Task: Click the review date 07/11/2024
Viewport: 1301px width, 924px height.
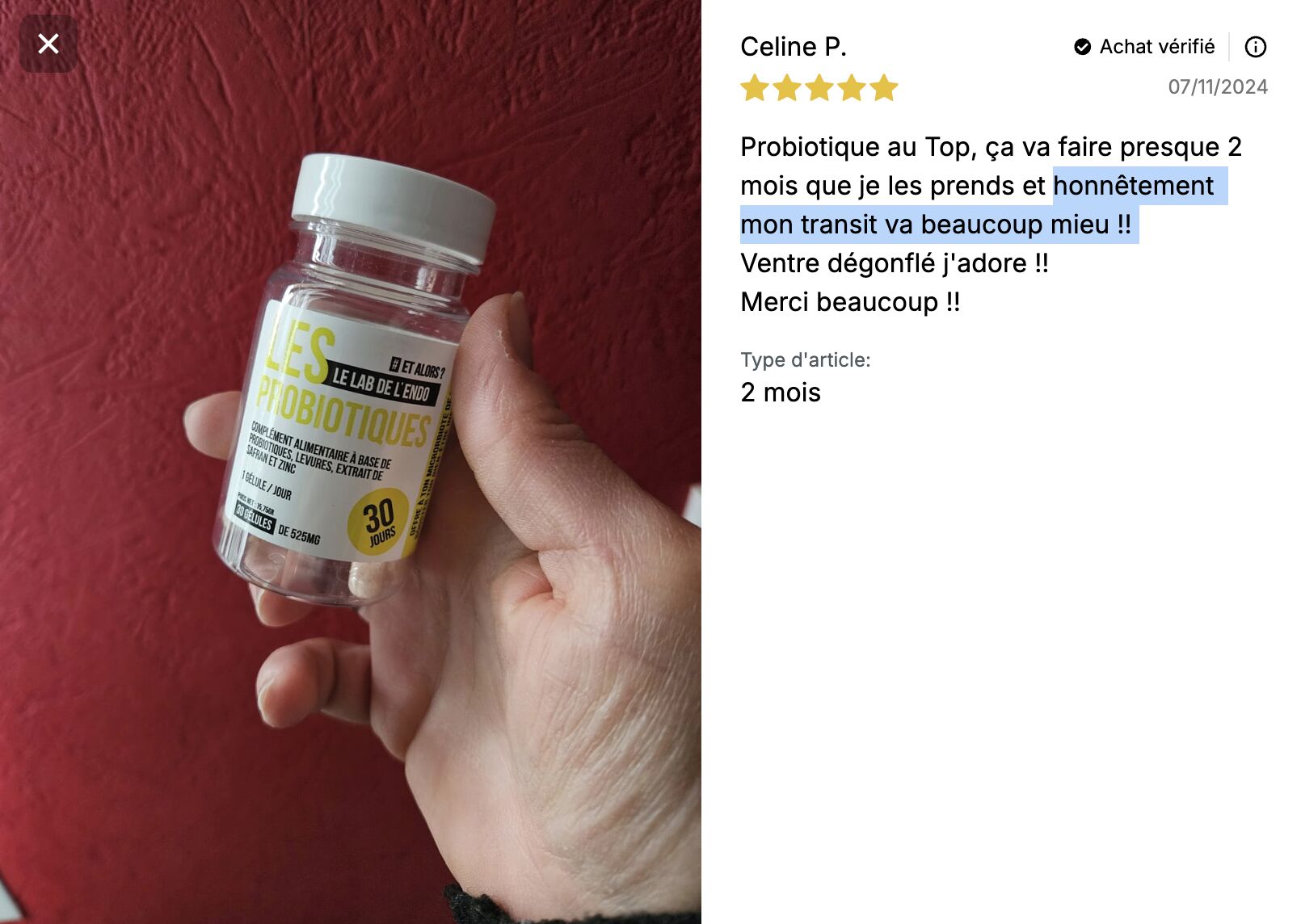Action: point(1218,87)
